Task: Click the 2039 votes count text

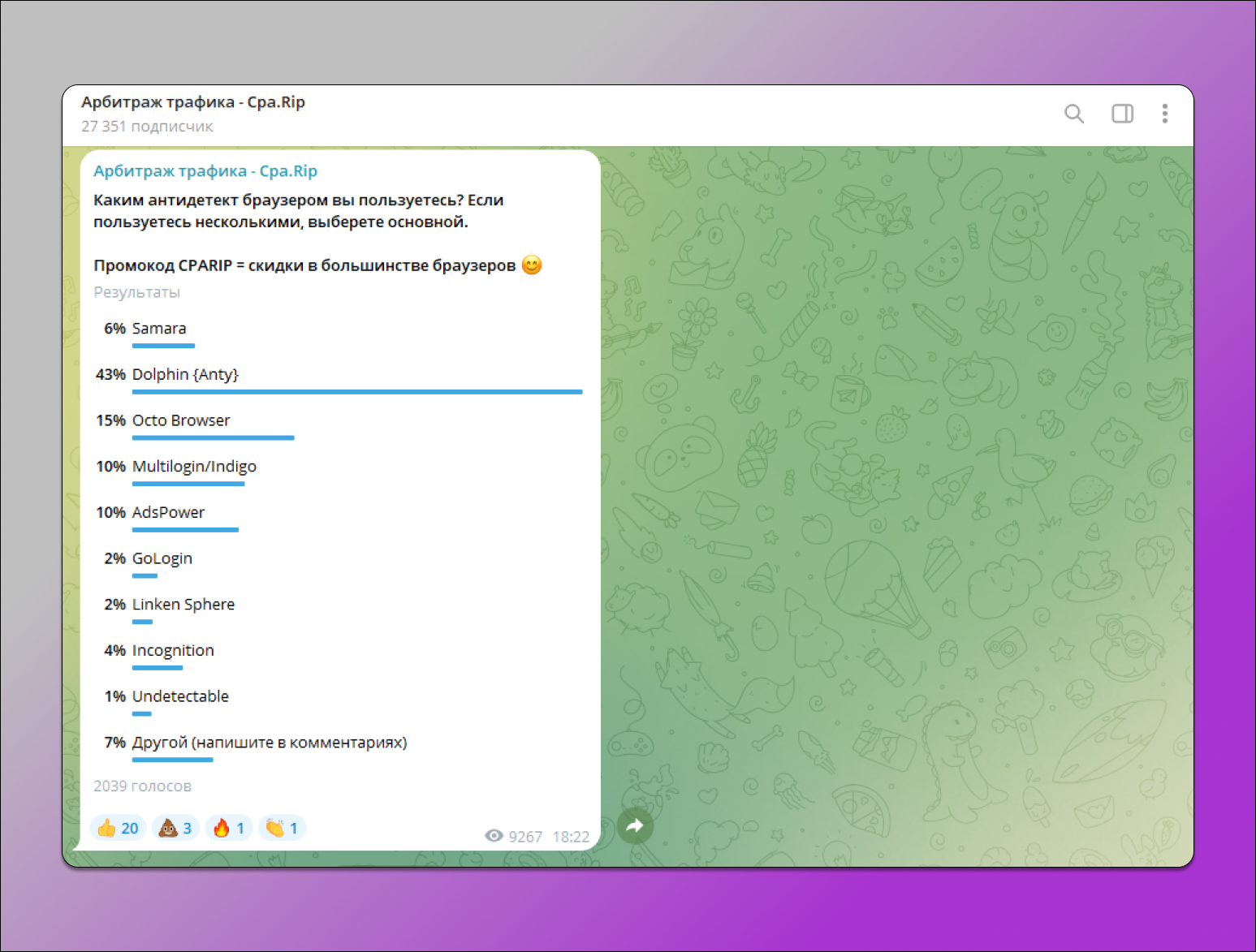Action: tap(142, 786)
